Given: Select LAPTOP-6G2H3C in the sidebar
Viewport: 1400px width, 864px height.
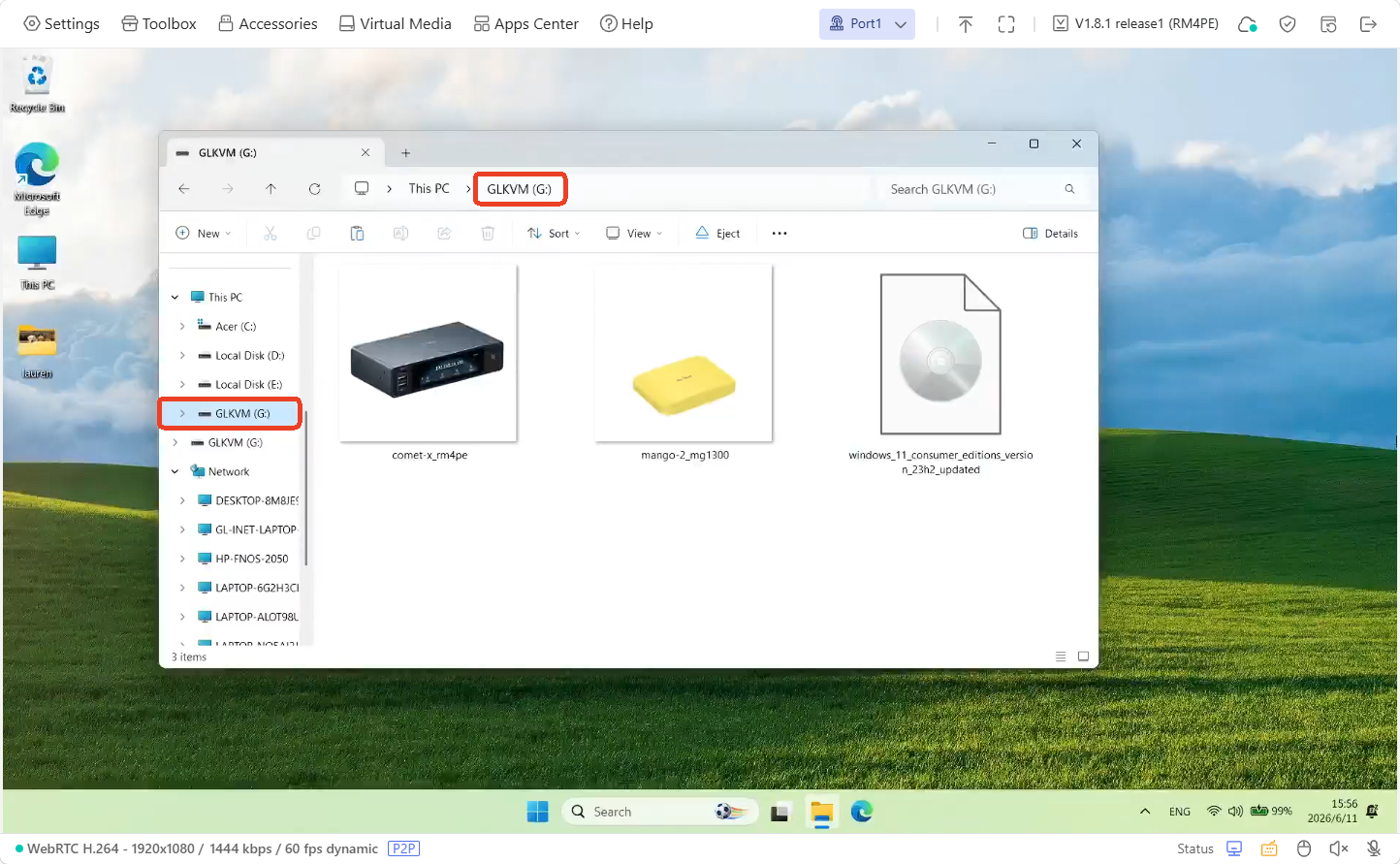Looking at the screenshot, I should [x=247, y=588].
